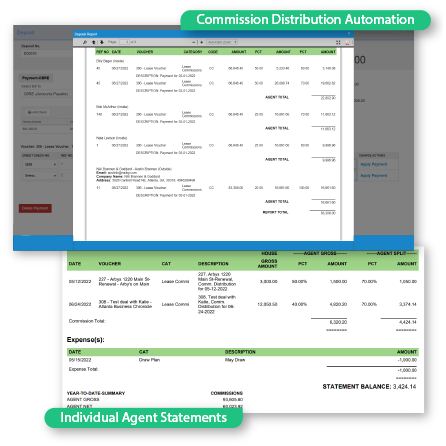This screenshot has height=446, width=446.
Task: Click REF NO column header in Deposit Report
Action: 103,52
